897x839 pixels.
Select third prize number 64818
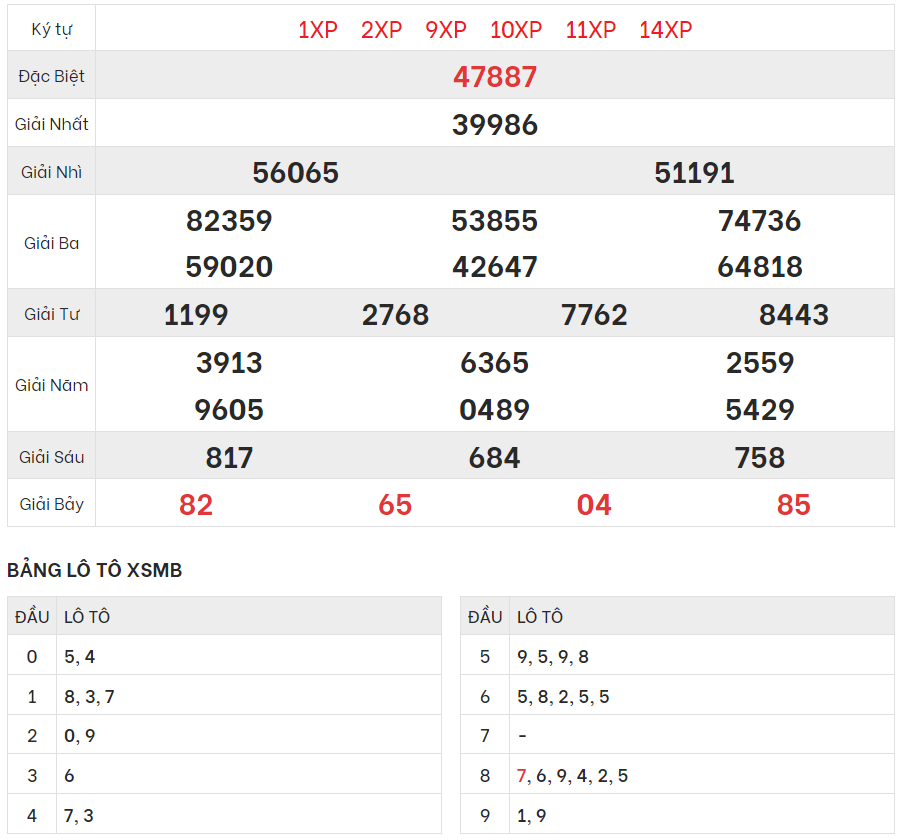tap(760, 267)
